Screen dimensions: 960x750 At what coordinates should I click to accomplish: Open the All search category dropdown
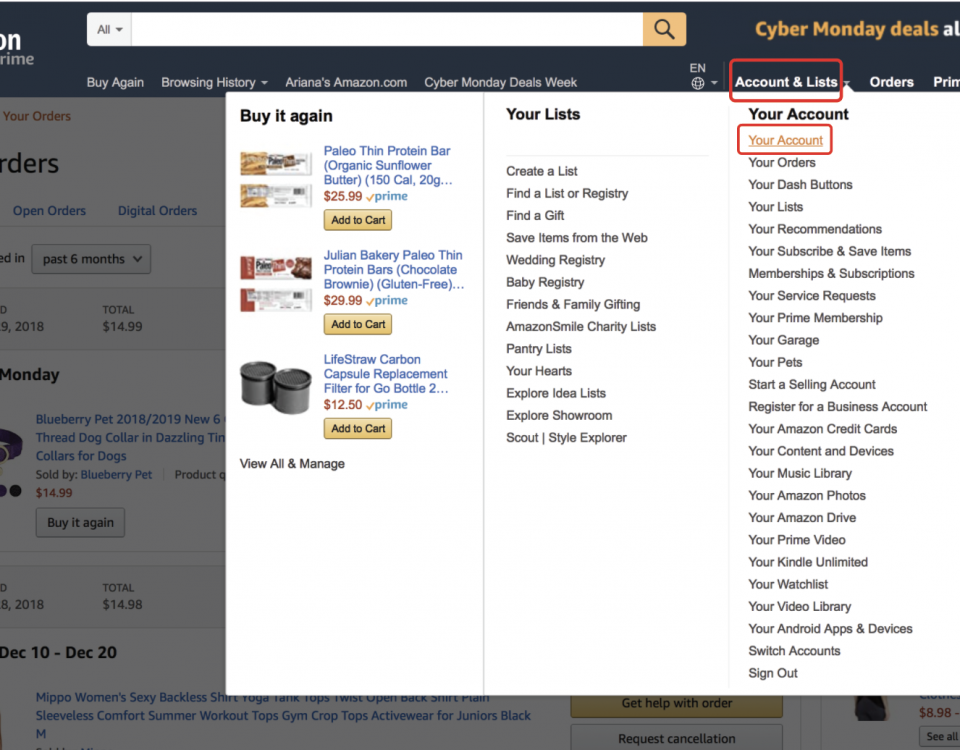(x=110, y=29)
